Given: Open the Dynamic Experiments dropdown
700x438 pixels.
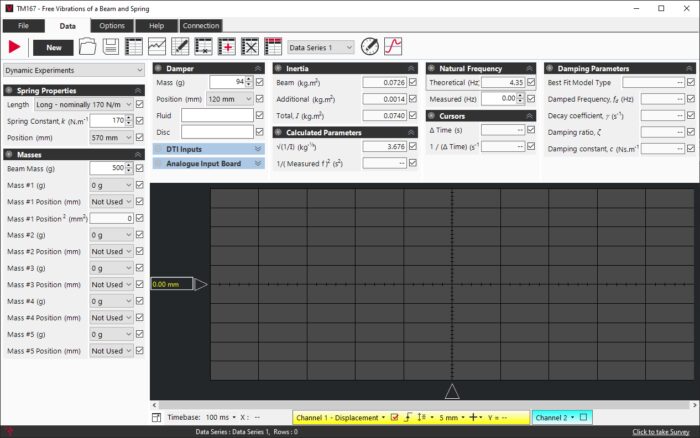Looking at the screenshot, I should [x=72, y=71].
